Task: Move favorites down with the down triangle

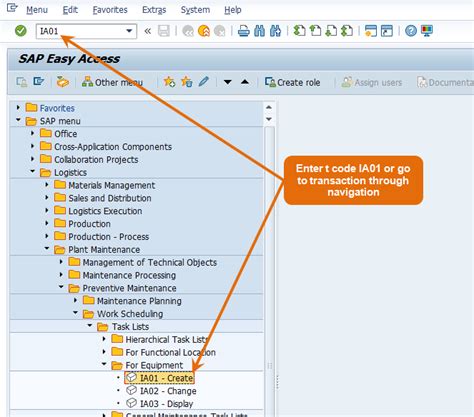Action: tap(228, 82)
